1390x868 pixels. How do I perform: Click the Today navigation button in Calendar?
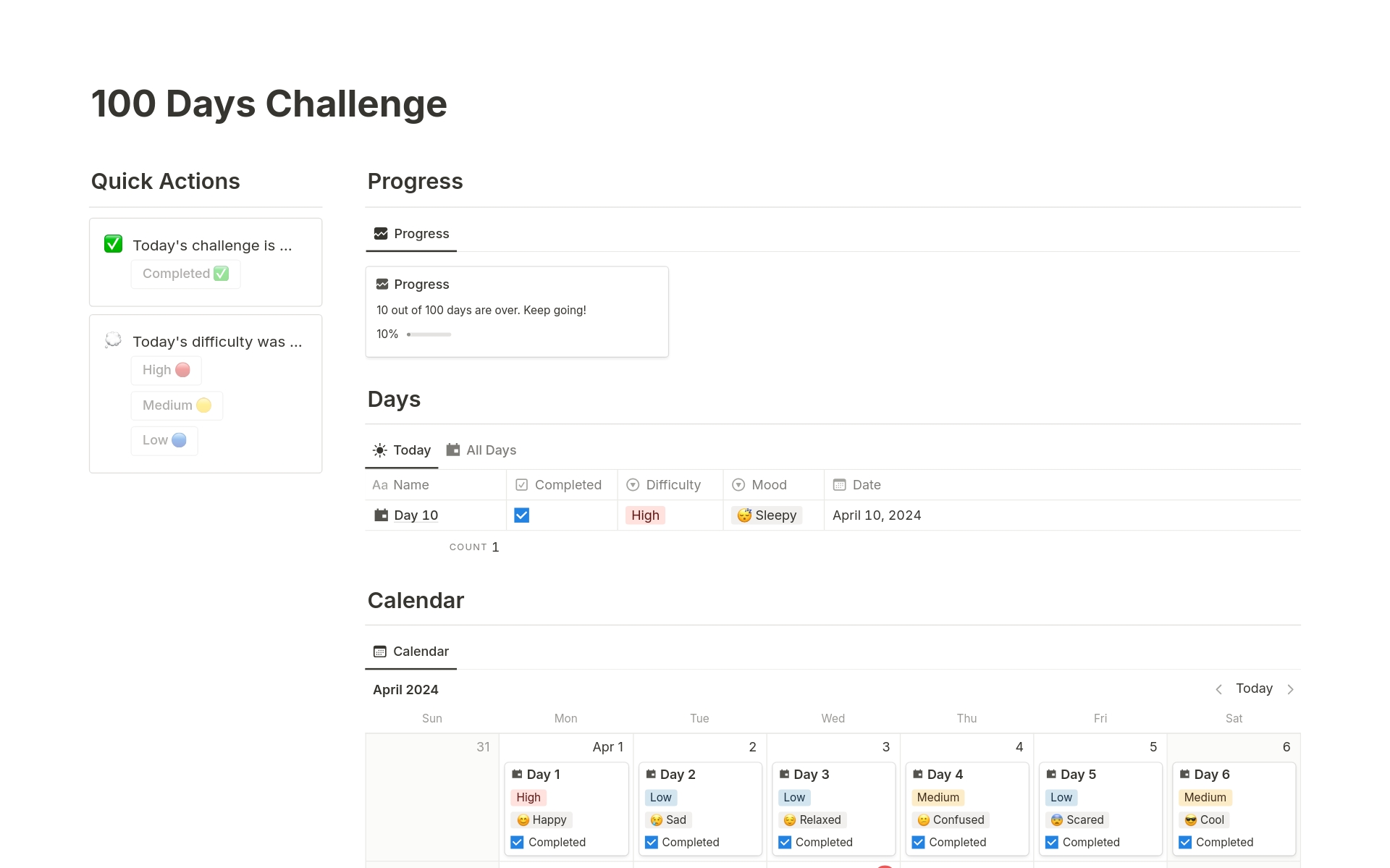pos(1254,688)
